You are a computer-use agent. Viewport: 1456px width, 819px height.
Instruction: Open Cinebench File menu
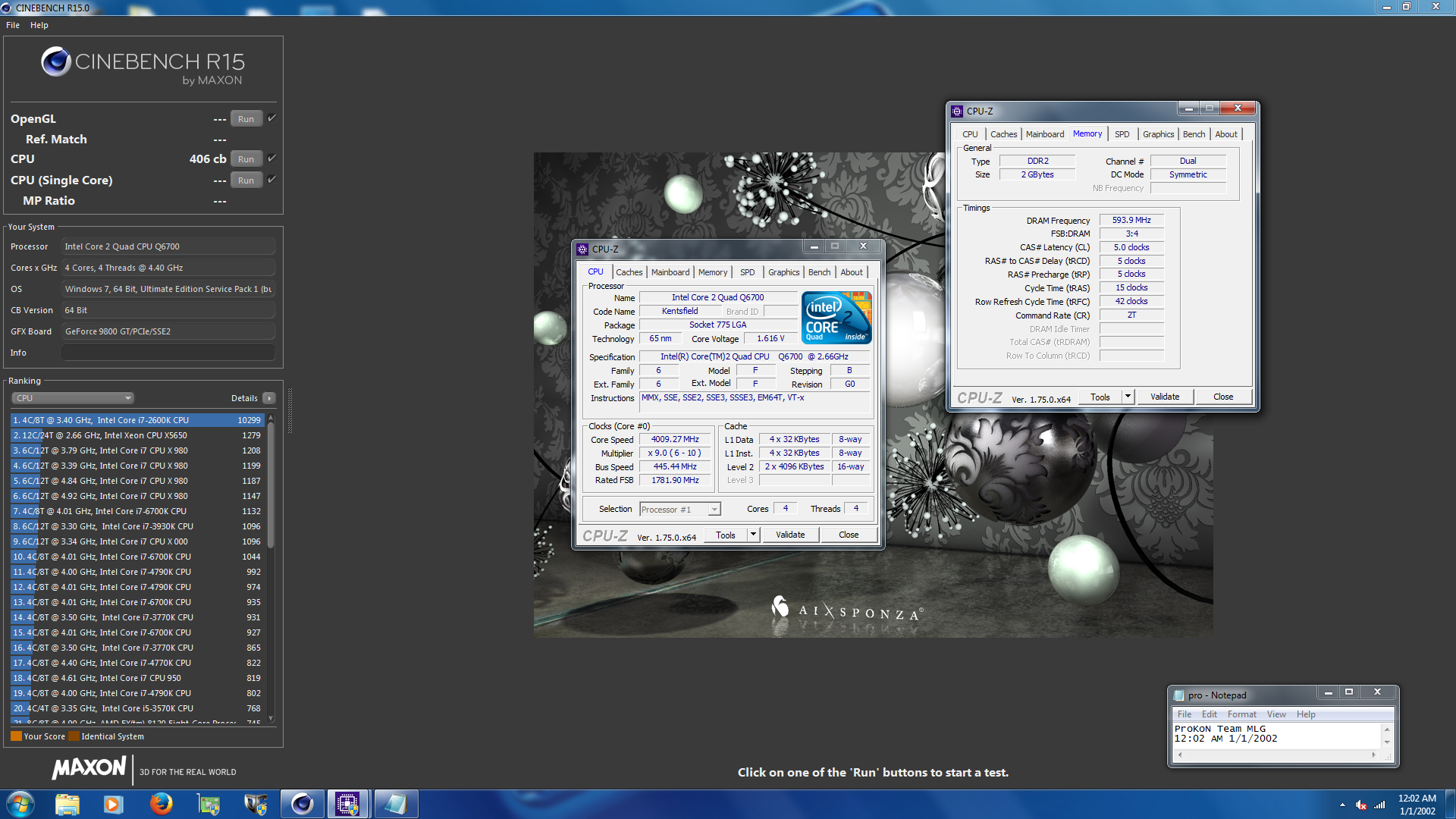click(13, 25)
